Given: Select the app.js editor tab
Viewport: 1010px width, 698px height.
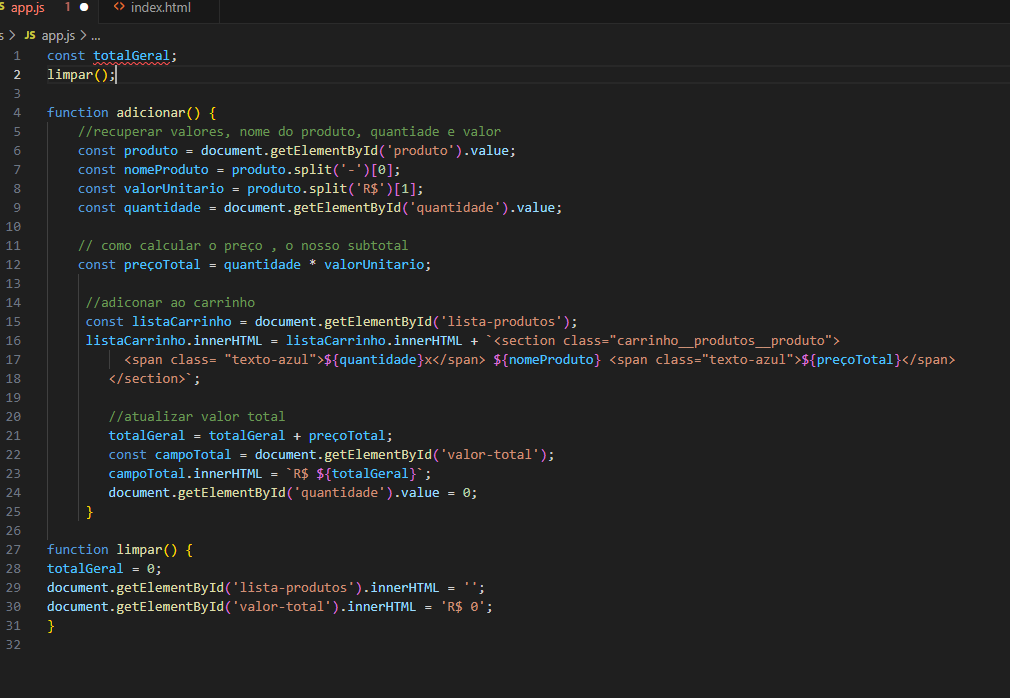Looking at the screenshot, I should (28, 8).
